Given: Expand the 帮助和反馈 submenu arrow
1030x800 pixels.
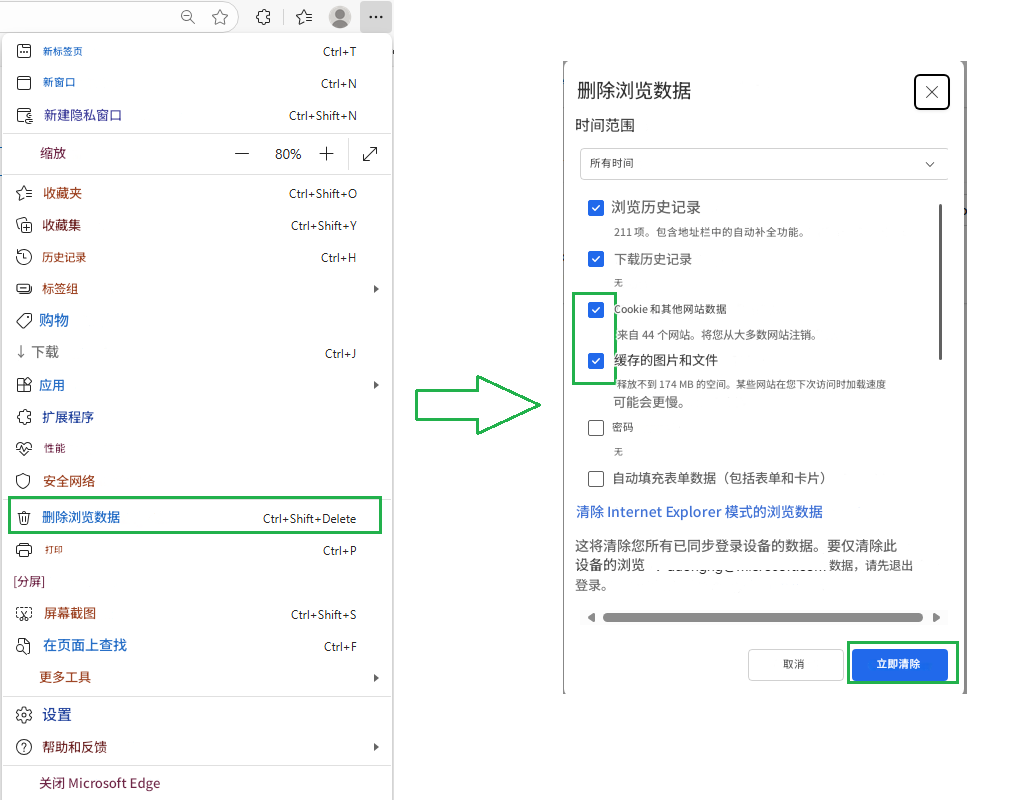Looking at the screenshot, I should 376,747.
